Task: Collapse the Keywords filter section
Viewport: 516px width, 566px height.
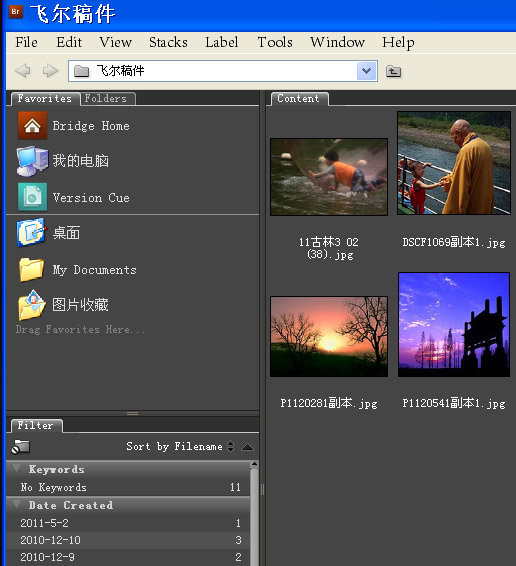Action: [x=16, y=469]
